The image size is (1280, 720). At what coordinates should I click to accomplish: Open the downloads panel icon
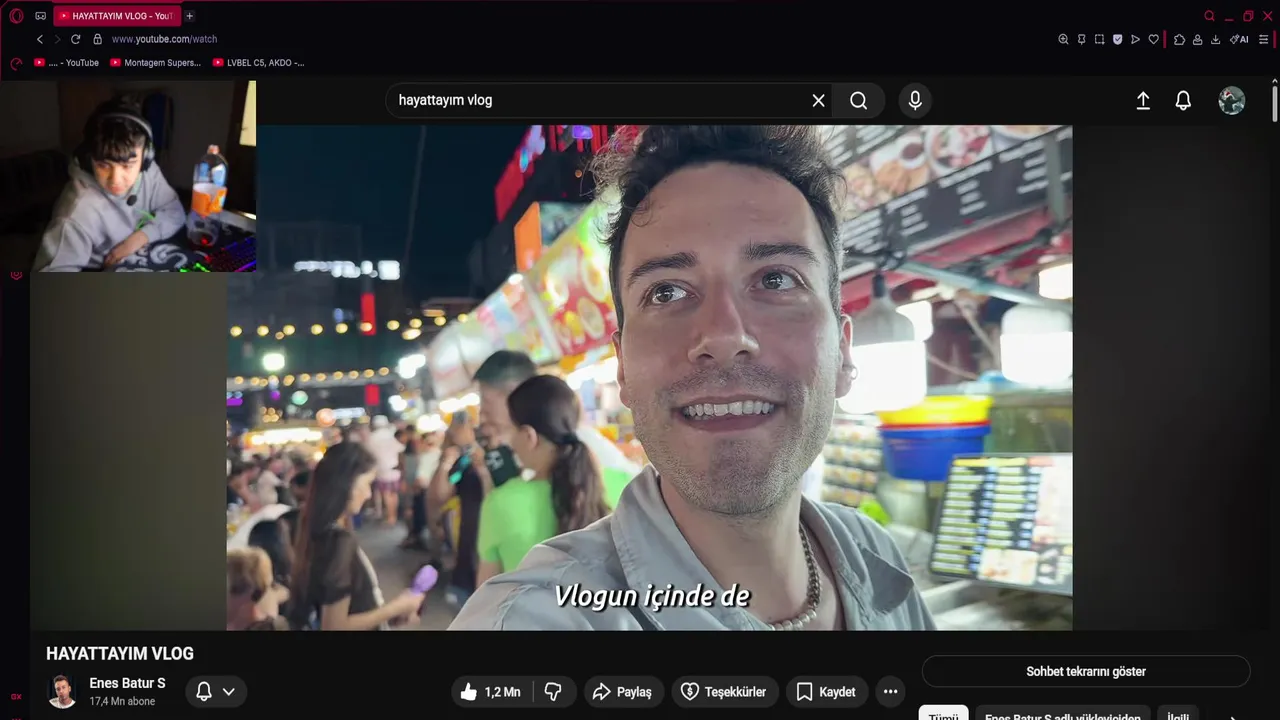(x=1215, y=39)
